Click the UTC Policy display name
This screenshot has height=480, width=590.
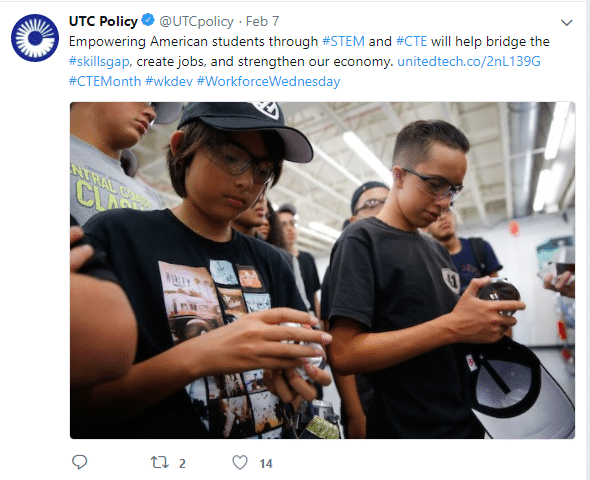[103, 21]
